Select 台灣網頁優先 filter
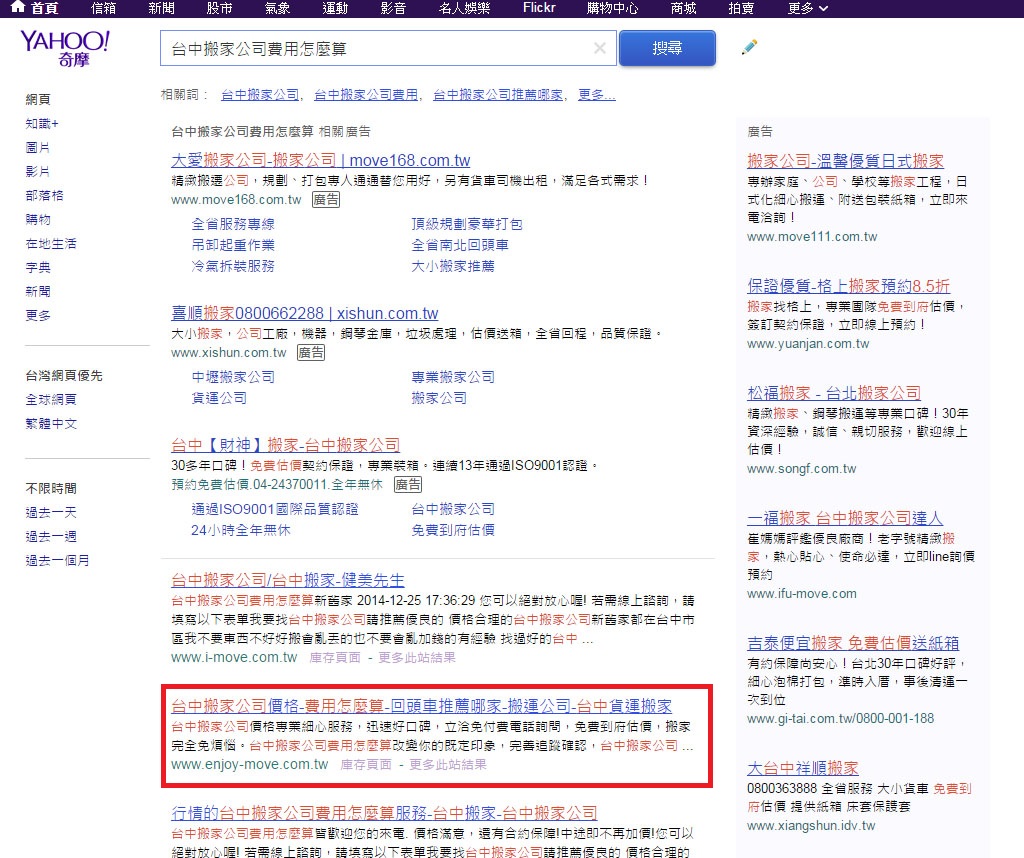 pos(64,375)
